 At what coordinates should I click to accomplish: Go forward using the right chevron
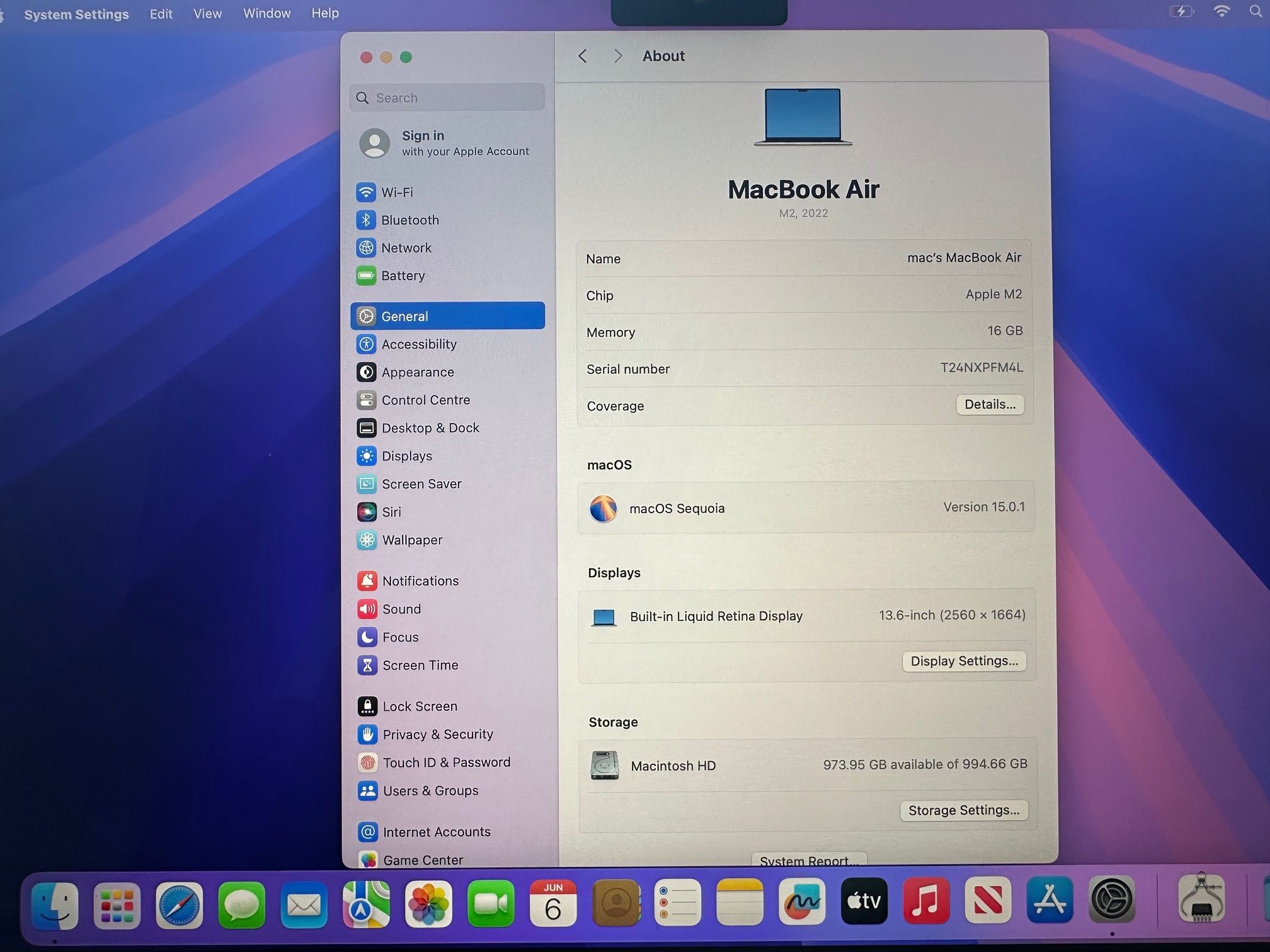coord(618,56)
